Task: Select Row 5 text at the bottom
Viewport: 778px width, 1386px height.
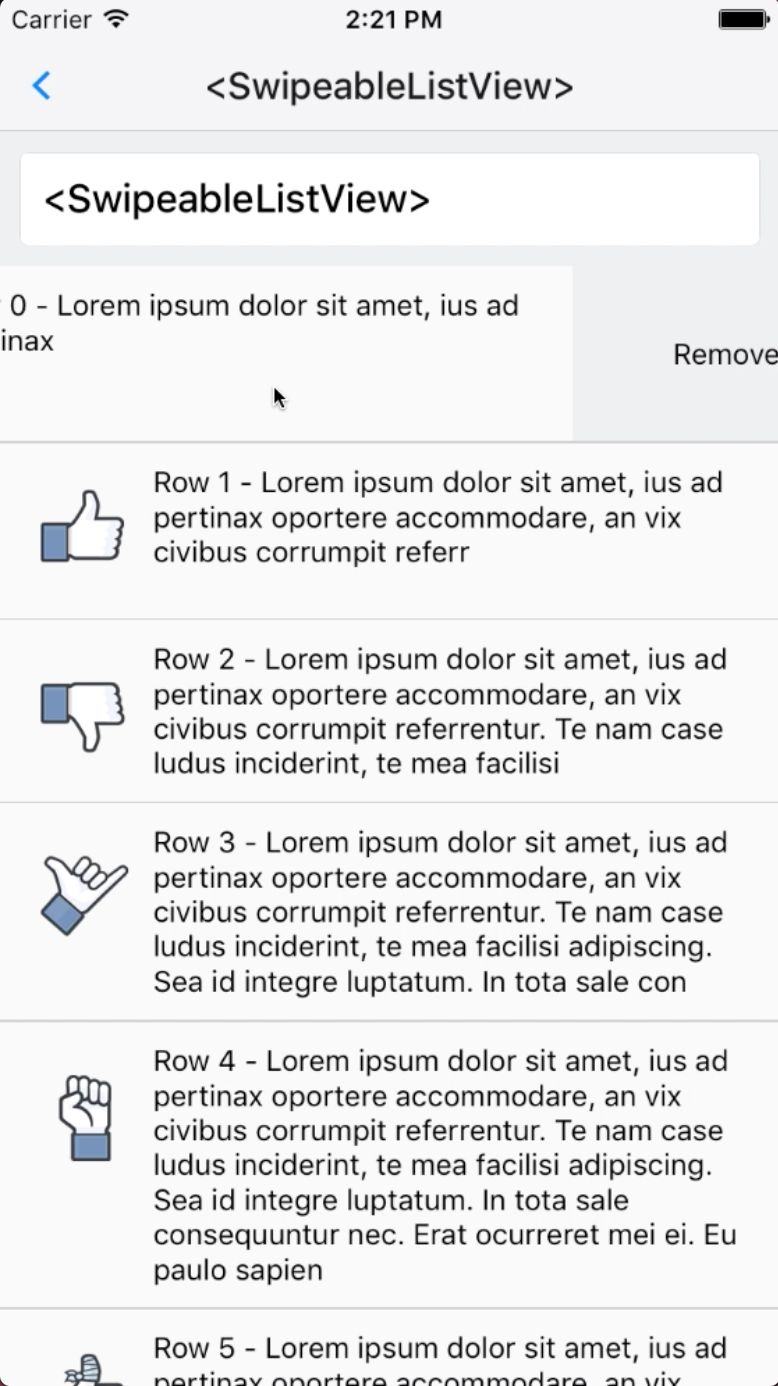Action: (440, 1364)
